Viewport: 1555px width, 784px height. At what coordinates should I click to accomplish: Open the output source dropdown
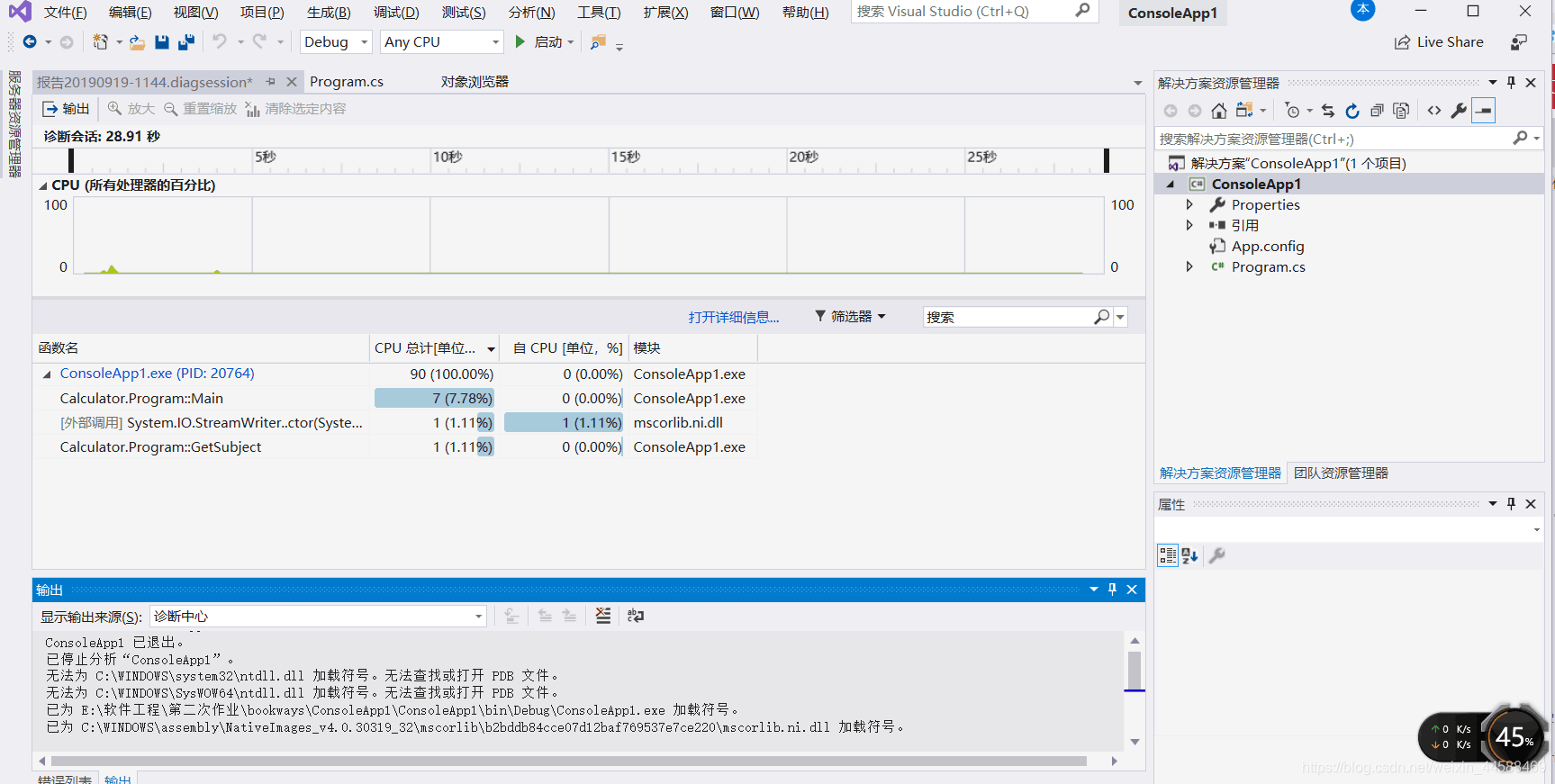tap(318, 617)
